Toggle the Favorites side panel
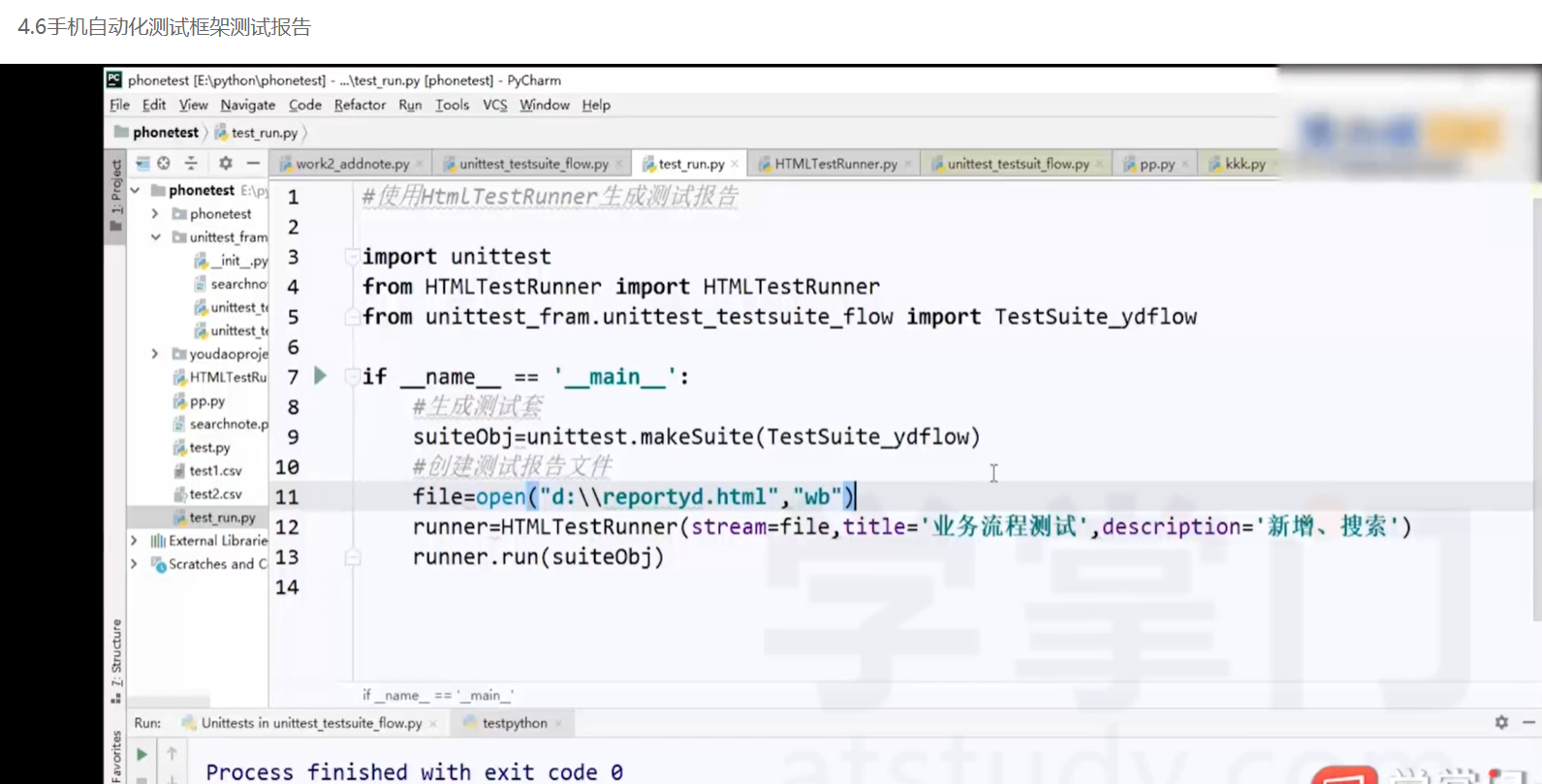The width and height of the screenshot is (1542, 784). pos(116,756)
